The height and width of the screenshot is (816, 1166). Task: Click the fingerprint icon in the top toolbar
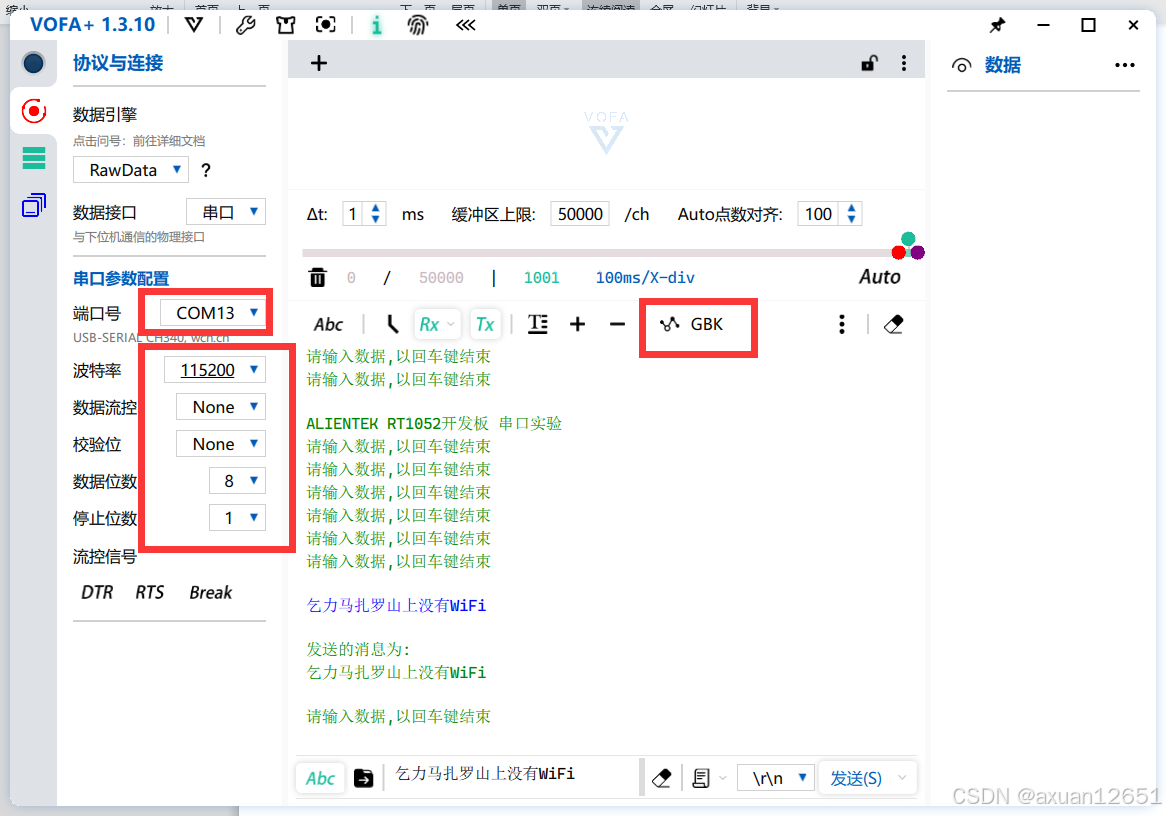420,25
